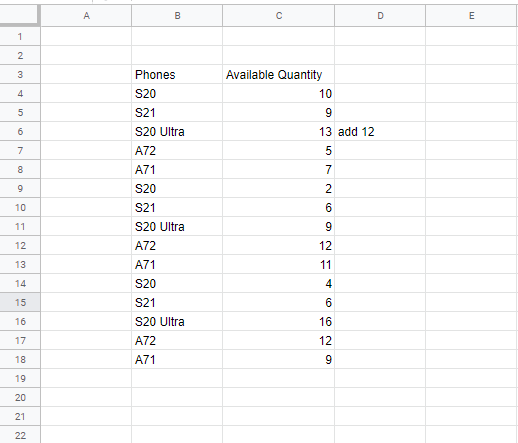518x443 pixels.
Task: Click the 'add 12' cell
Action: pyautogui.click(x=380, y=131)
